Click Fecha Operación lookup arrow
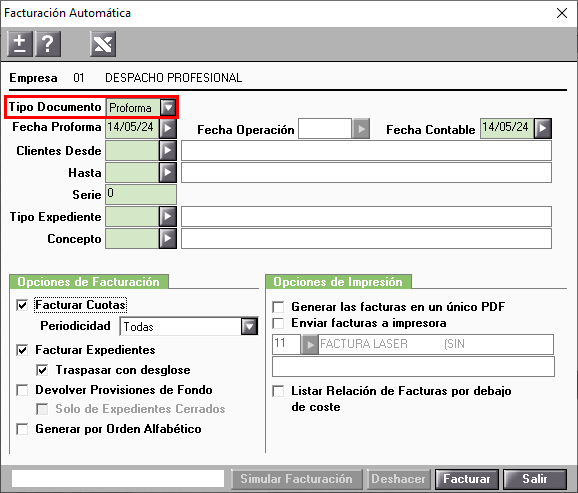The image size is (578, 493). [361, 129]
